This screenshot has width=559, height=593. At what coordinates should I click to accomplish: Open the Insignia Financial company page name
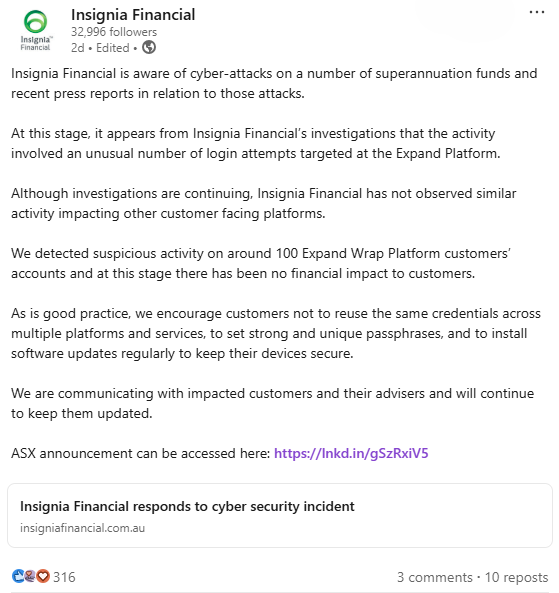(x=133, y=15)
